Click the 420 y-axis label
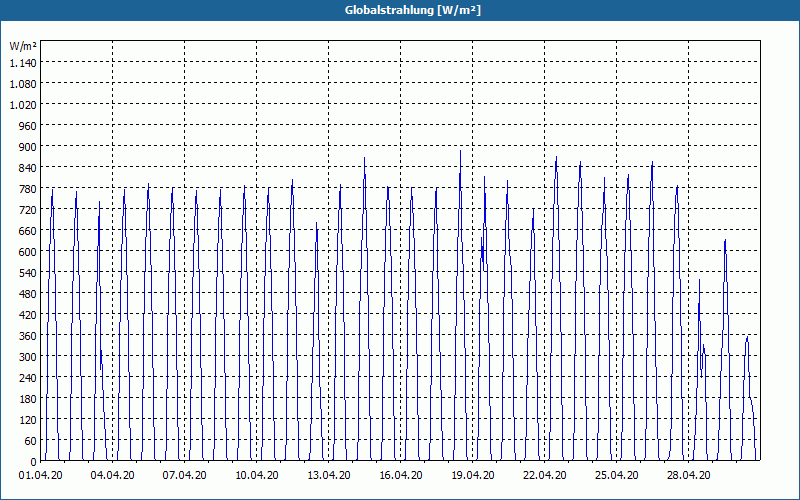800x500 pixels. coord(28,315)
